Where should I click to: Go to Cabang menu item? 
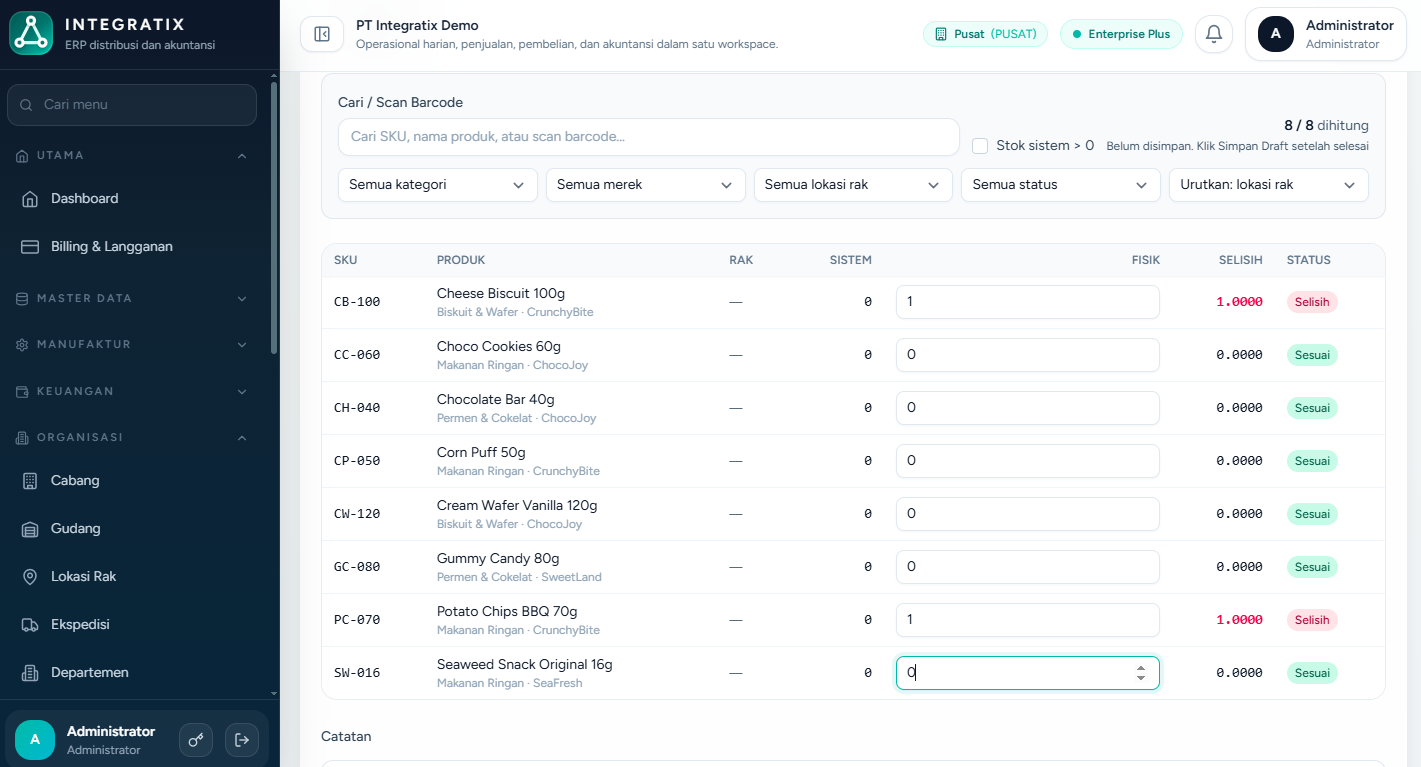(132, 481)
